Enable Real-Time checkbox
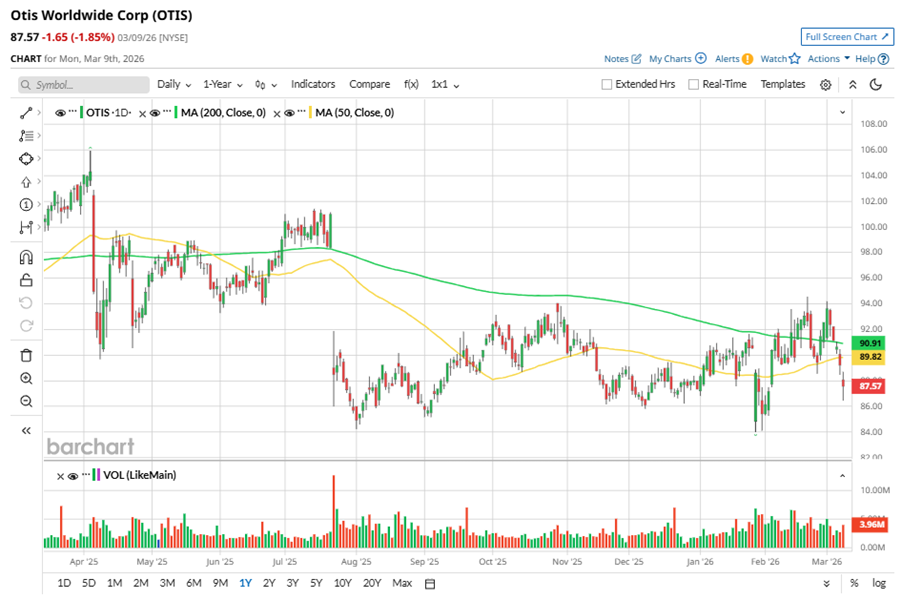This screenshot has height=600, width=902. [694, 85]
